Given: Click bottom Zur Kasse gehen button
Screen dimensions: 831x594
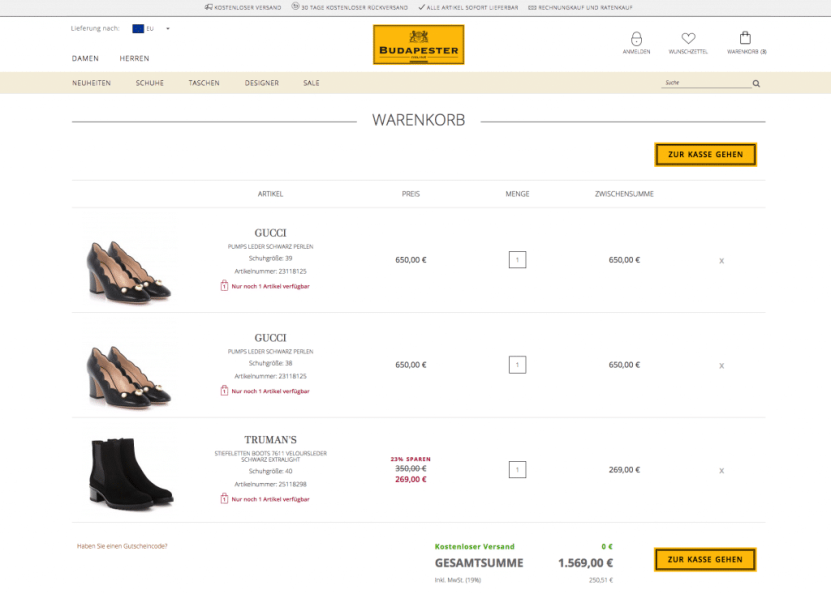Looking at the screenshot, I should click(705, 560).
